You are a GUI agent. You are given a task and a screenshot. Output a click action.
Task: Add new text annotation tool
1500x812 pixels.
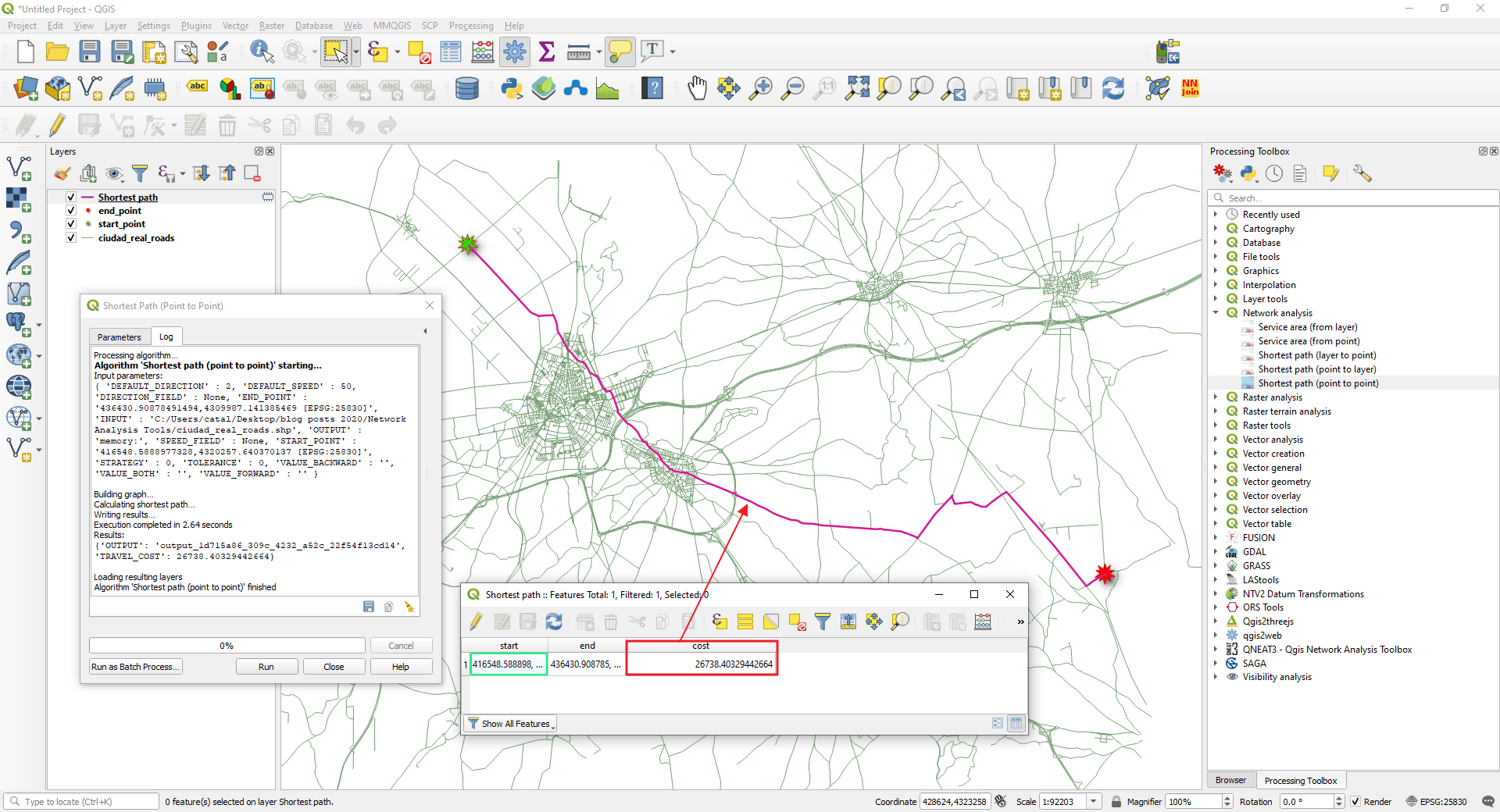[x=652, y=52]
